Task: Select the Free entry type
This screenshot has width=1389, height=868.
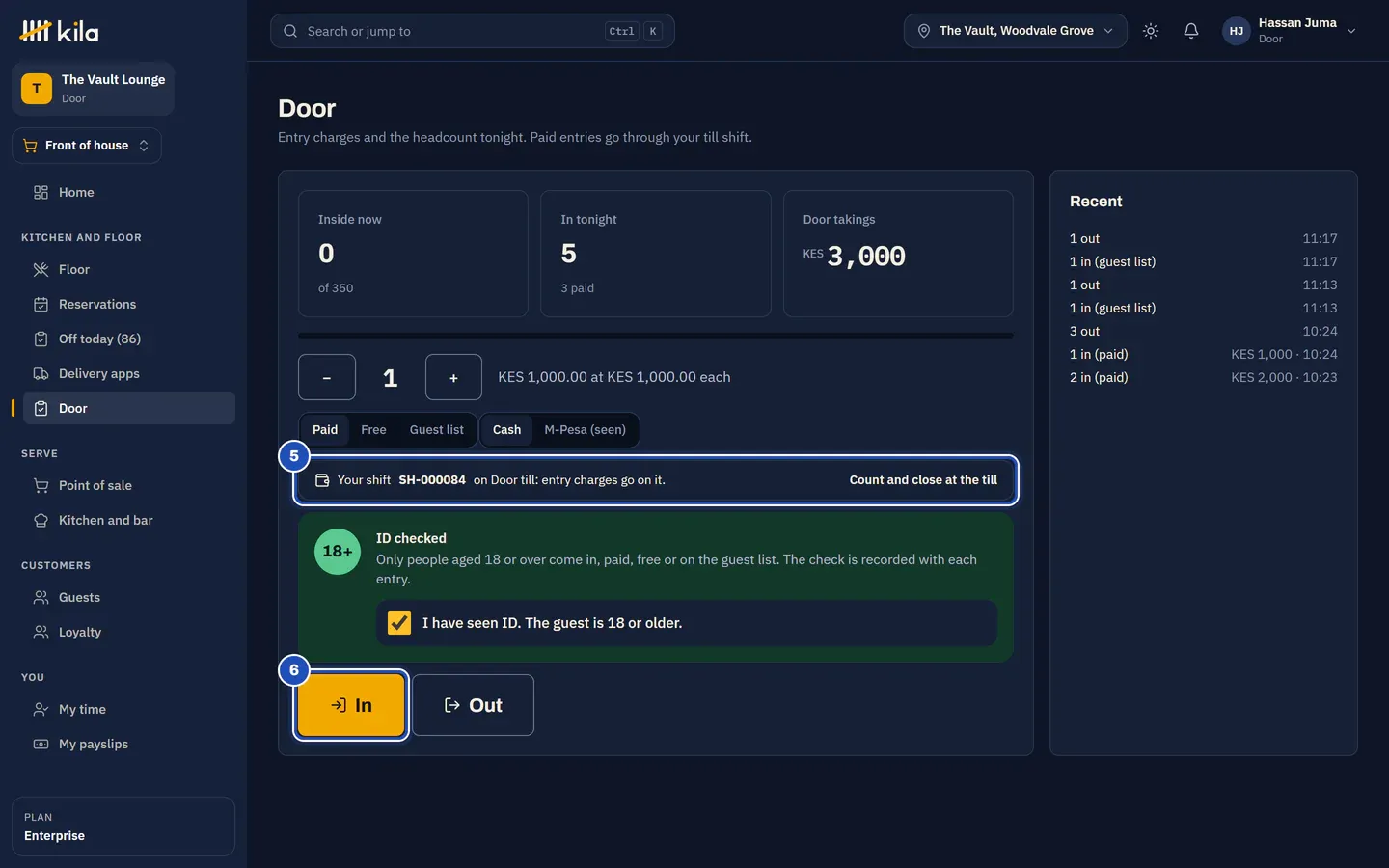Action: pyautogui.click(x=373, y=430)
